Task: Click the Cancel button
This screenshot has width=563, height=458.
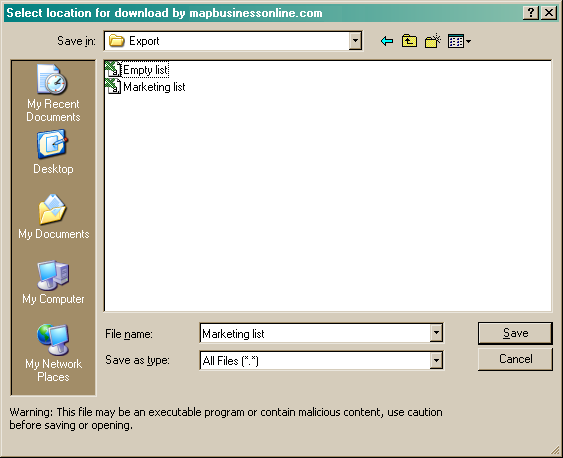Action: pyautogui.click(x=515, y=359)
